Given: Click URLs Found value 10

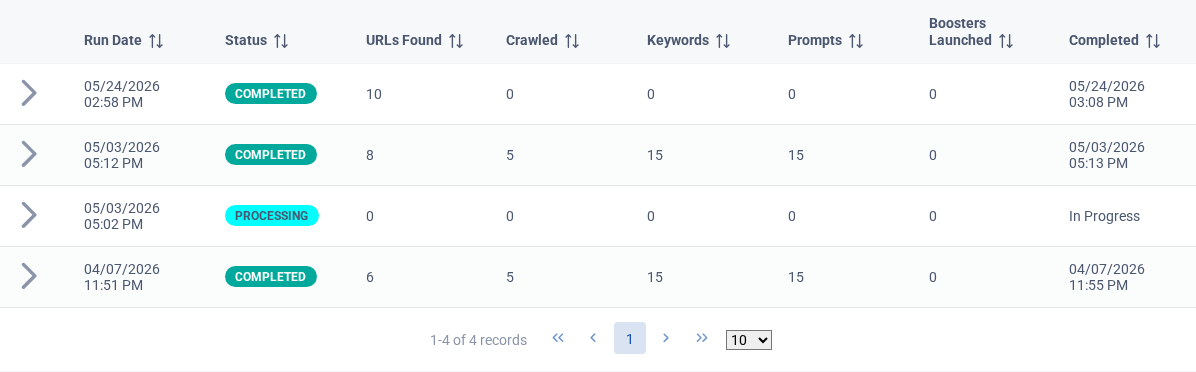Looking at the screenshot, I should 374,95.
